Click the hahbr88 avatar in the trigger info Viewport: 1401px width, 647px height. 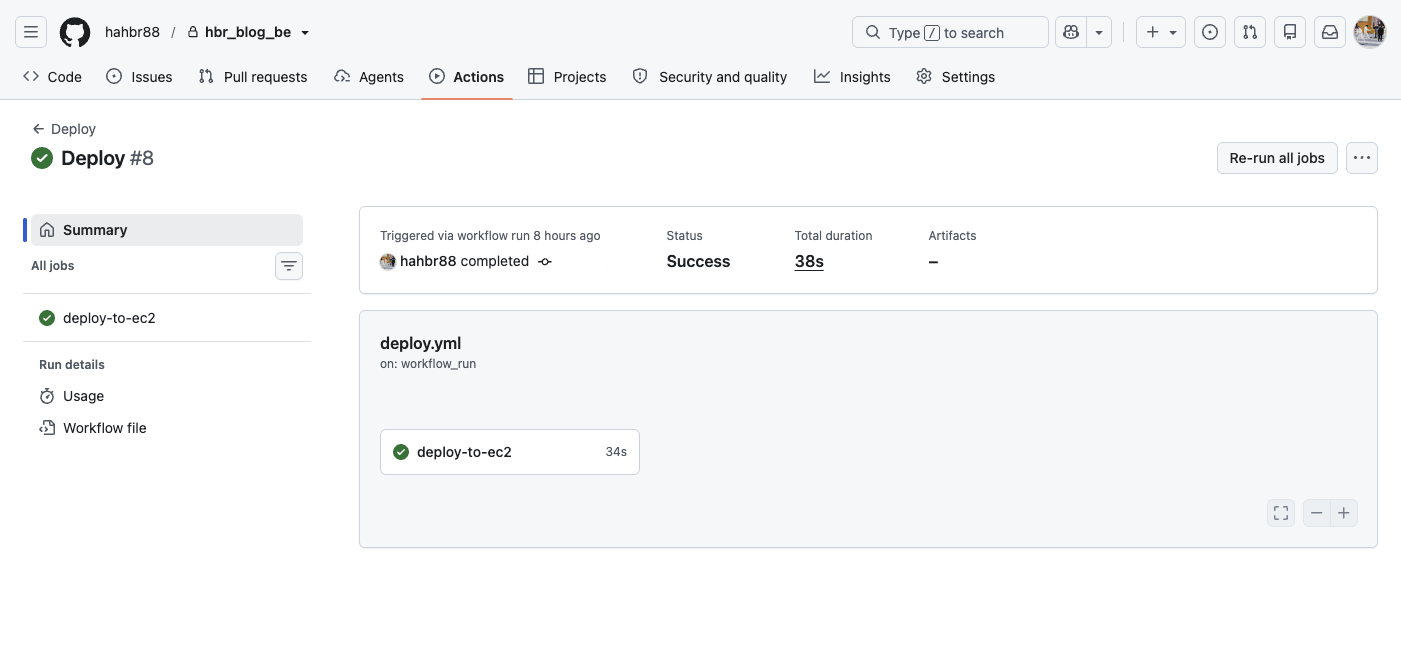(x=388, y=261)
